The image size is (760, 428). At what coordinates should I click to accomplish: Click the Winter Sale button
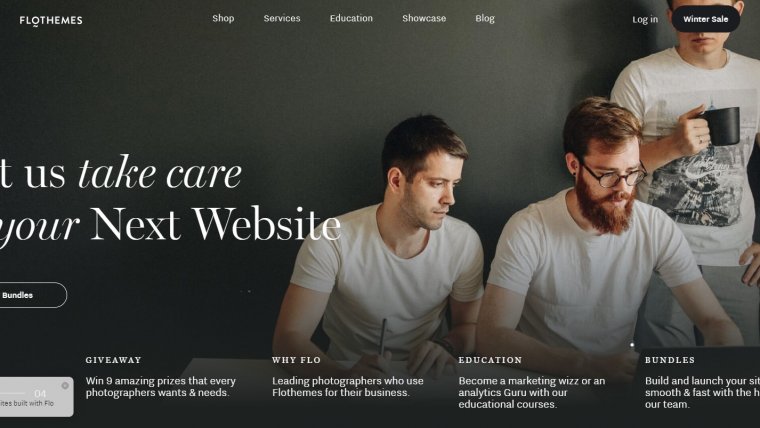coord(705,19)
